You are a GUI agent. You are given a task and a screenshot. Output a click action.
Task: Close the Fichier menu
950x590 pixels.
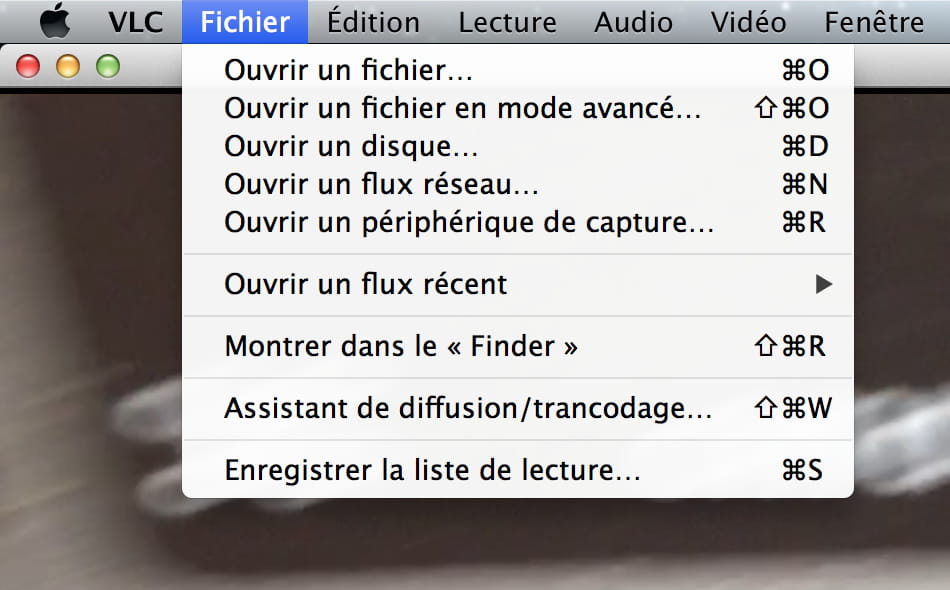pyautogui.click(x=245, y=22)
